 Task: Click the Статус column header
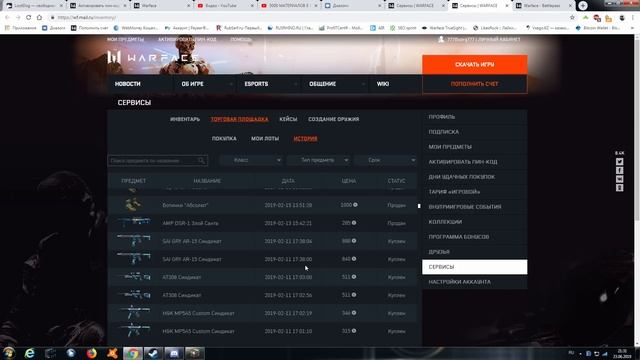[x=396, y=181]
